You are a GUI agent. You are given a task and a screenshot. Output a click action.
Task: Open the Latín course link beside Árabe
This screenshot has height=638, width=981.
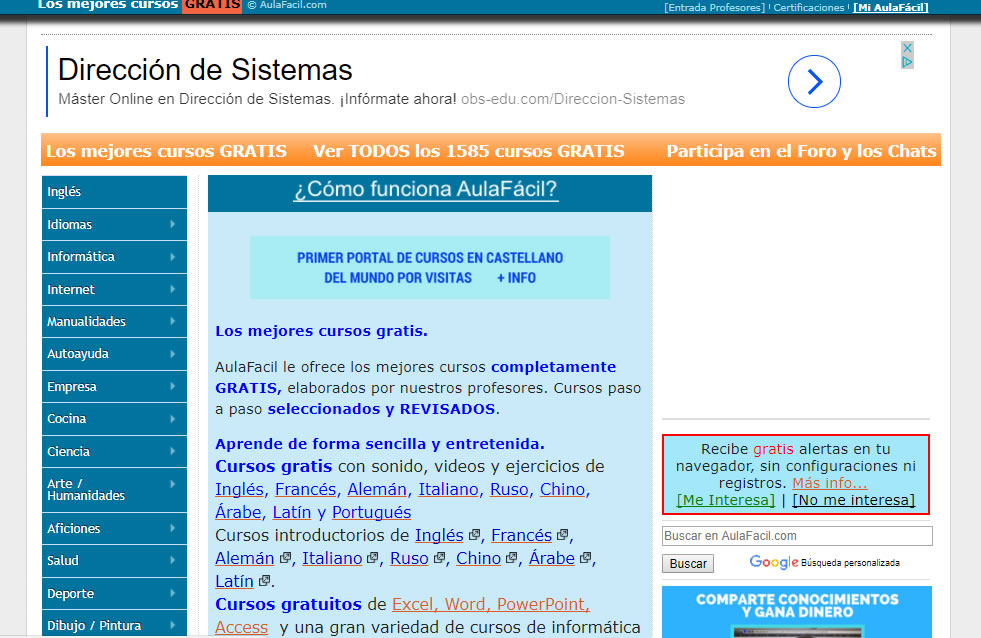(x=292, y=512)
